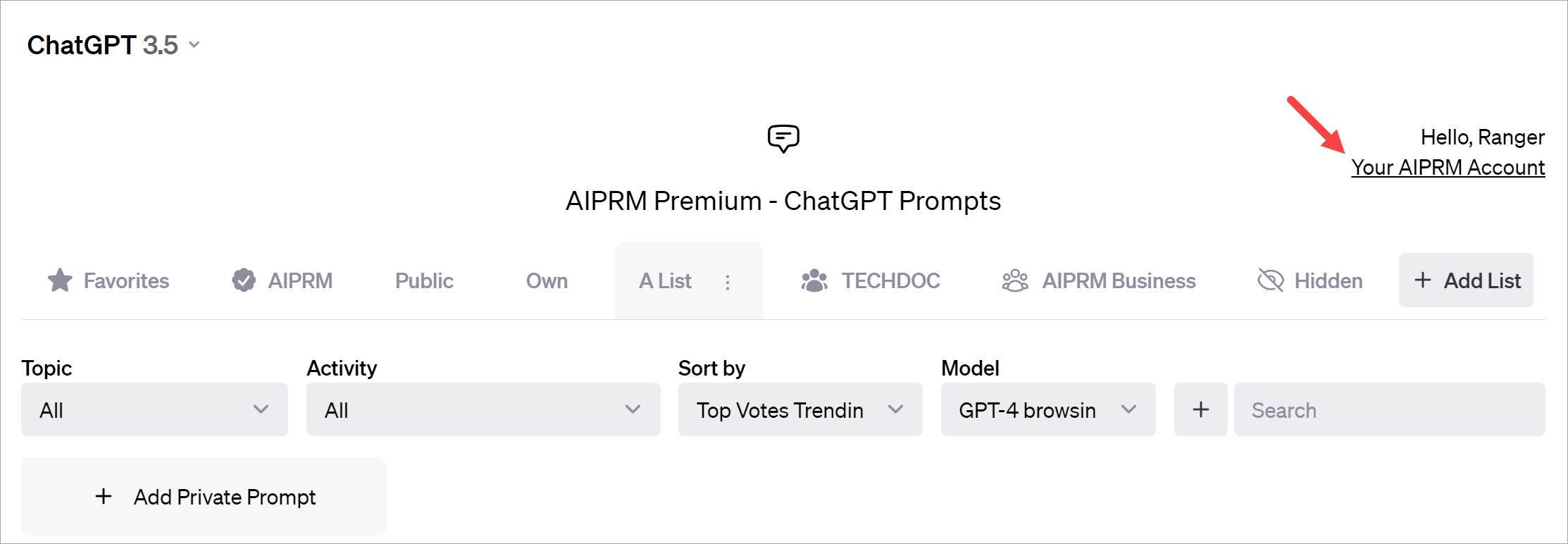Open the Topic dropdown
The width and height of the screenshot is (1568, 544).
pyautogui.click(x=154, y=409)
